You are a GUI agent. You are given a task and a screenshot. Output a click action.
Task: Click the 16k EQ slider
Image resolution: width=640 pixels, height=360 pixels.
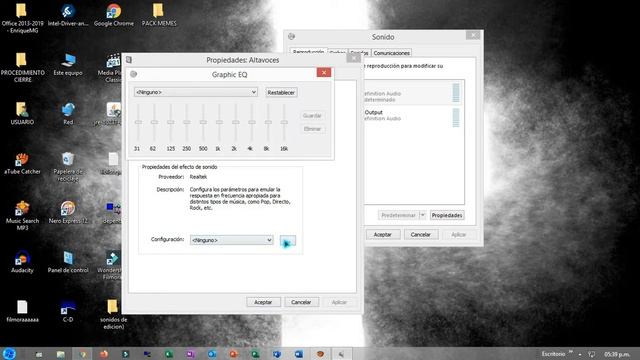[x=284, y=122]
